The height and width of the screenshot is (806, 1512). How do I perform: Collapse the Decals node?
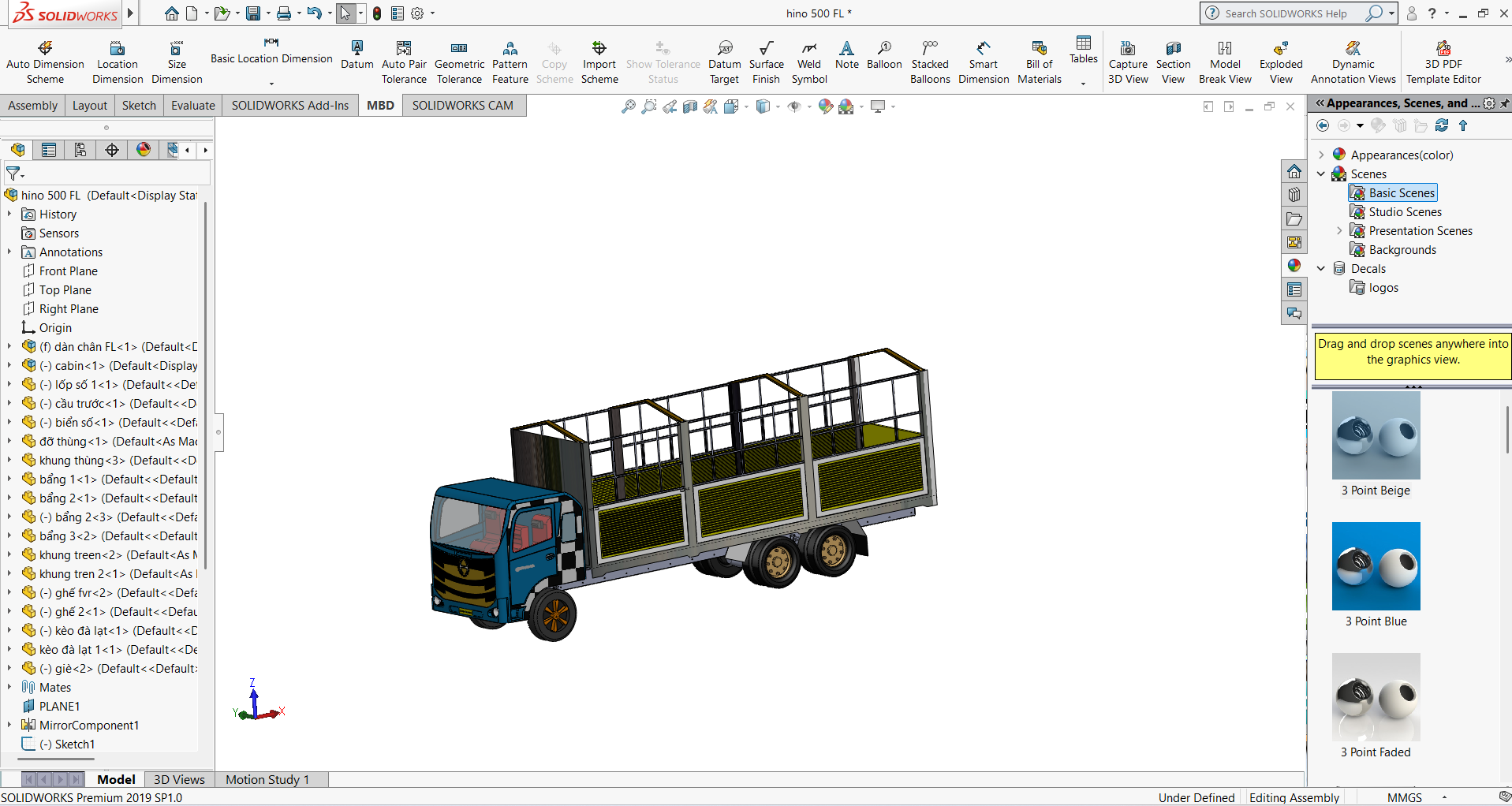click(x=1321, y=269)
